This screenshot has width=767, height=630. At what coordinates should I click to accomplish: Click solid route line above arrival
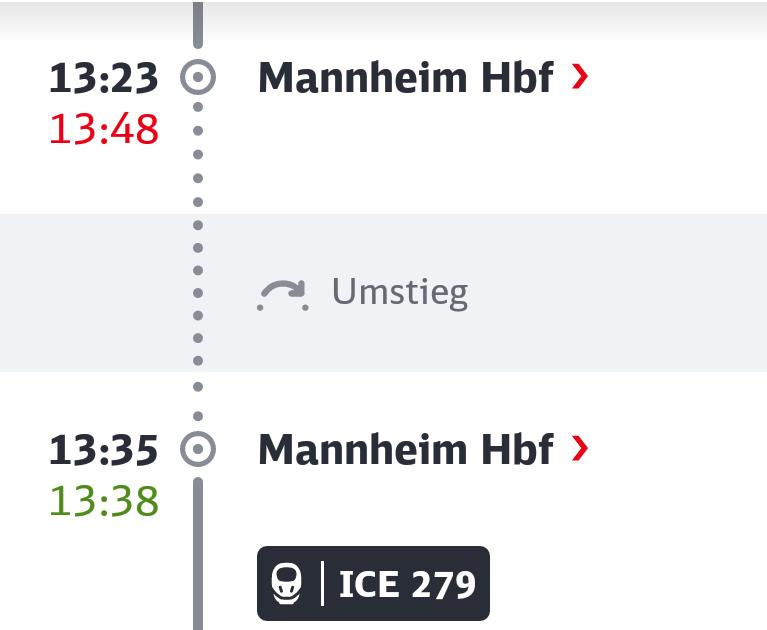coord(198,24)
